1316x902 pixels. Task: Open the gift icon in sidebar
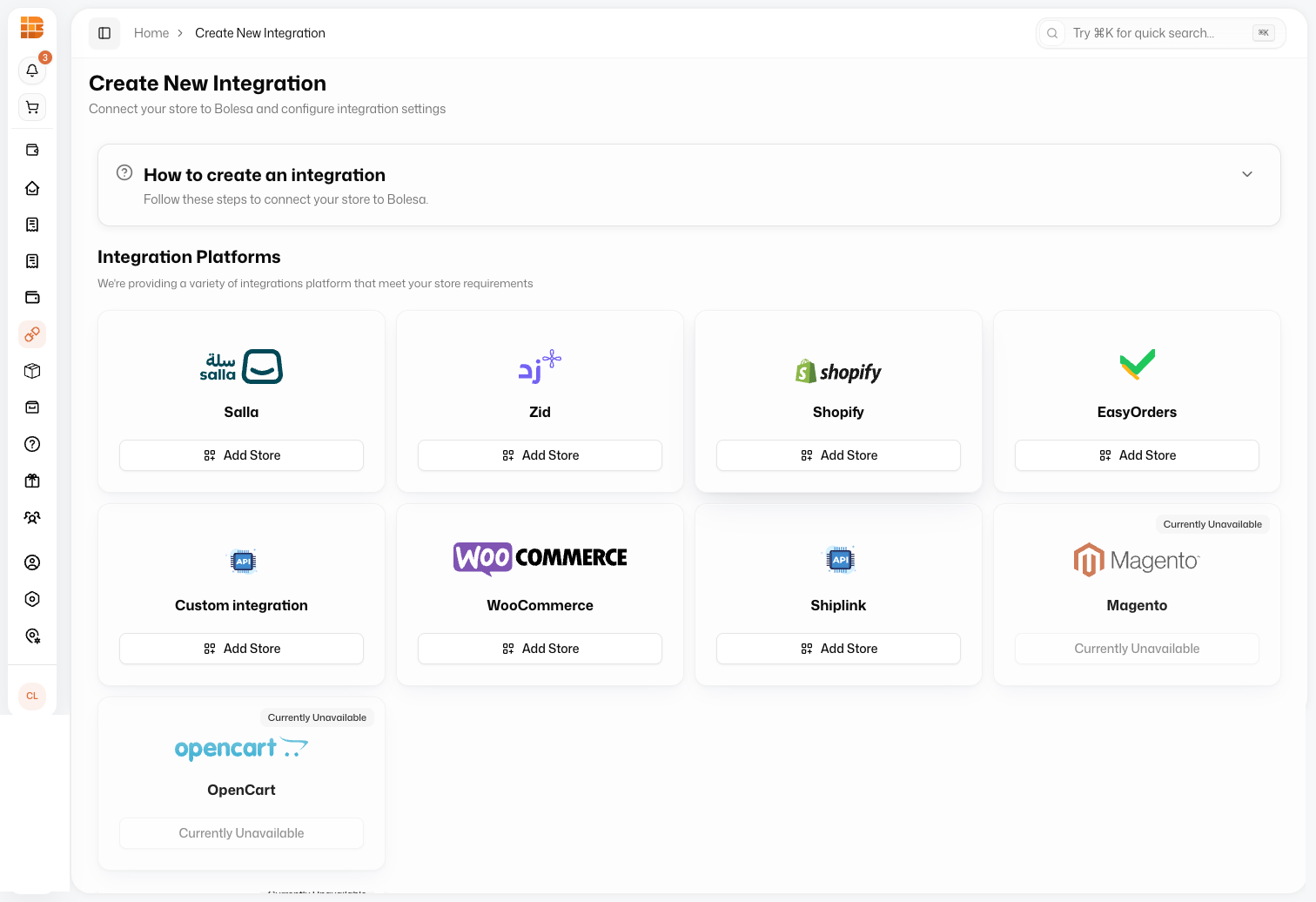(x=32, y=481)
